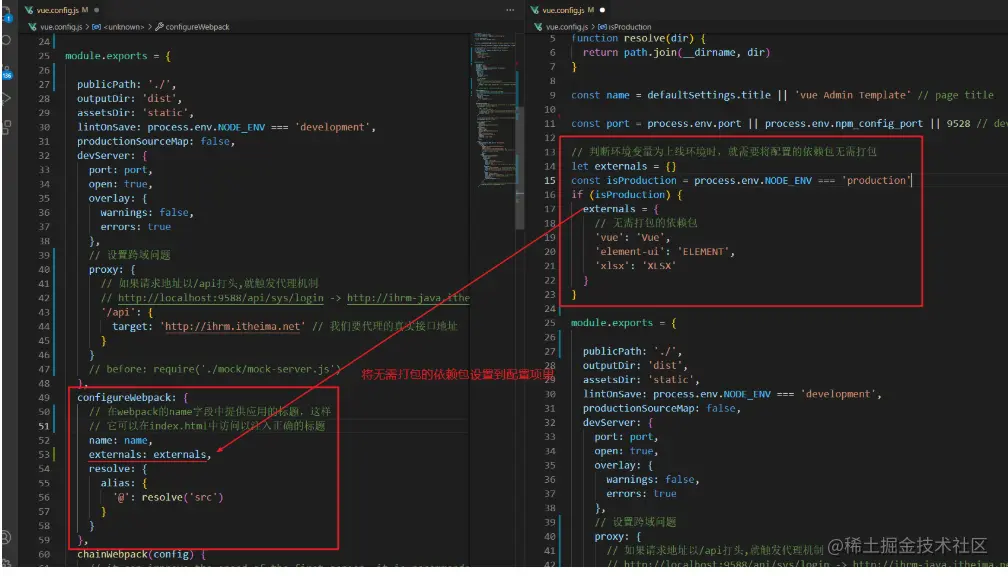This screenshot has width=1008, height=576.
Task: Open More Actions menu of left editor group
Action: pos(510,10)
